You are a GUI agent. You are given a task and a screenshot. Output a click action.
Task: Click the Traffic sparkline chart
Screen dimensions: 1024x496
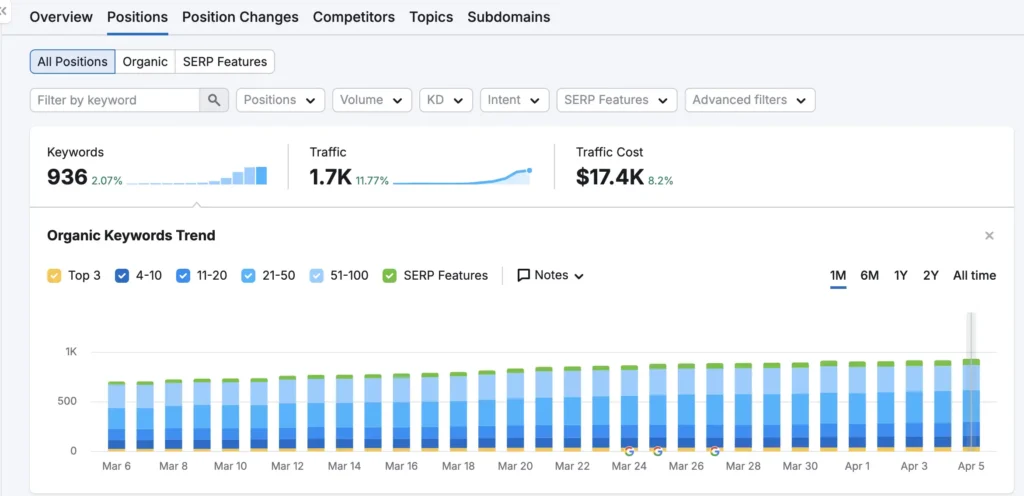click(462, 177)
